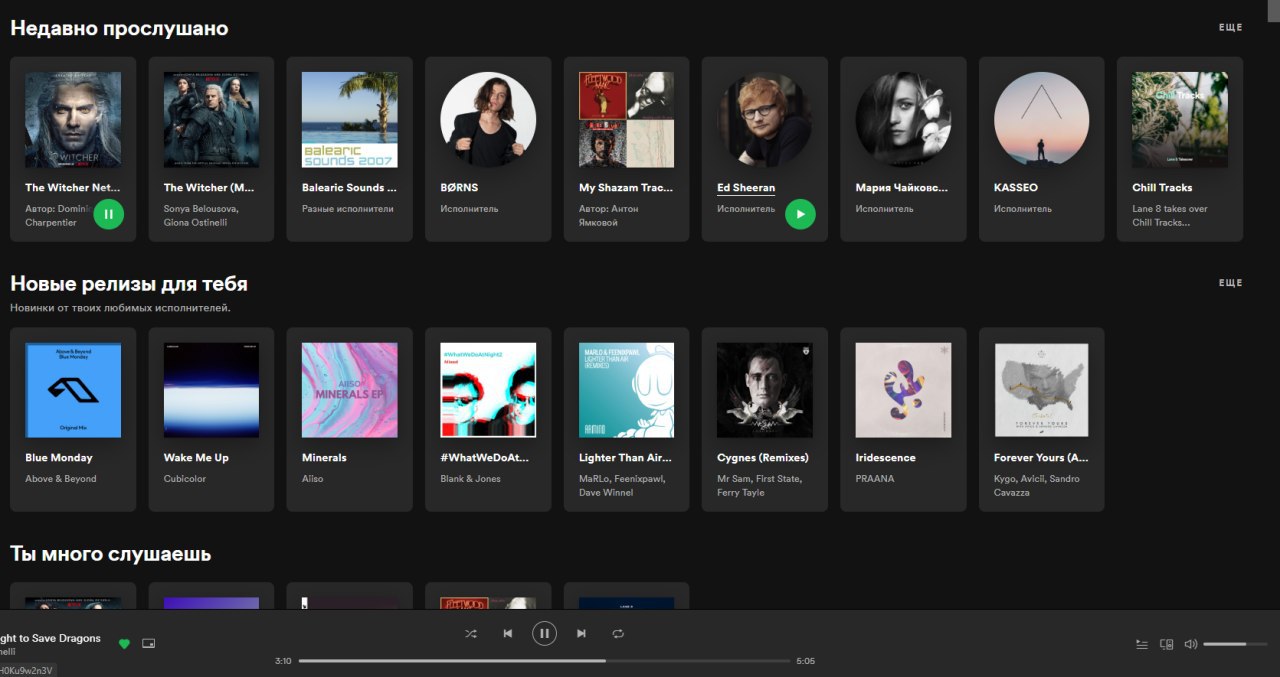Image resolution: width=1280 pixels, height=677 pixels.
Task: Open the connect to a device icon
Action: click(1166, 645)
